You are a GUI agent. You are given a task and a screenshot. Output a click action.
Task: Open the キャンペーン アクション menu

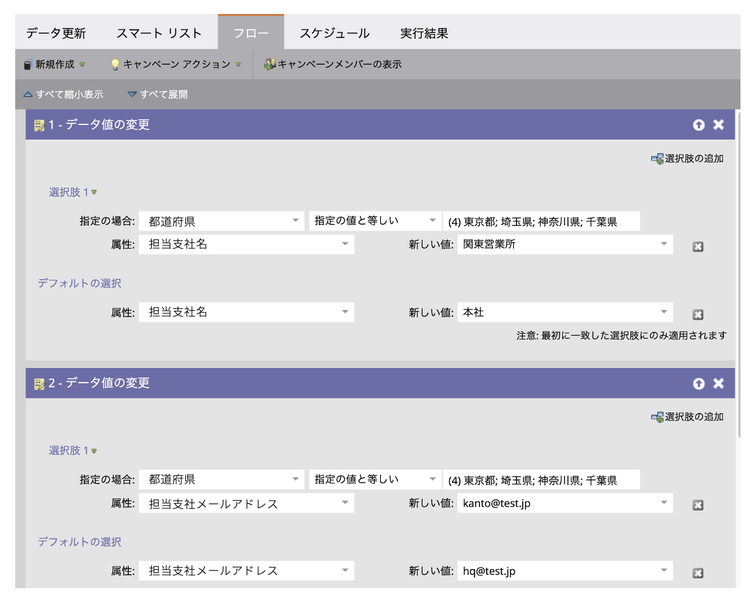(176, 65)
